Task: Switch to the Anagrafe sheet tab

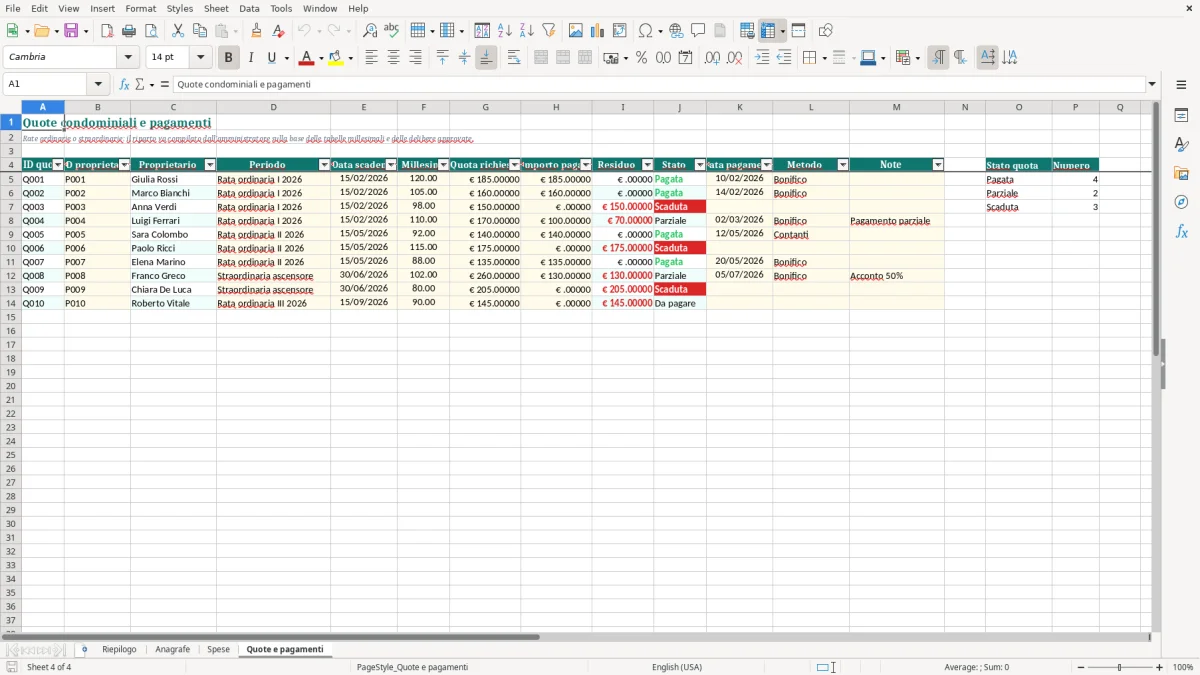Action: pyautogui.click(x=172, y=650)
